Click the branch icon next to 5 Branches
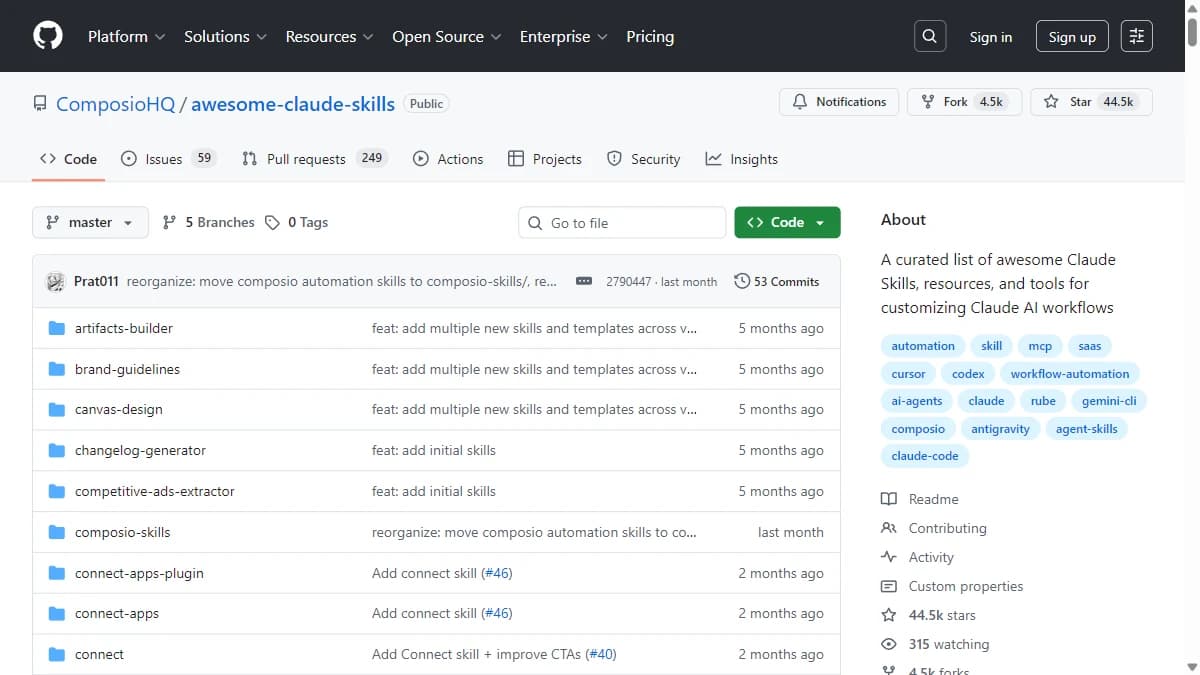 click(169, 222)
